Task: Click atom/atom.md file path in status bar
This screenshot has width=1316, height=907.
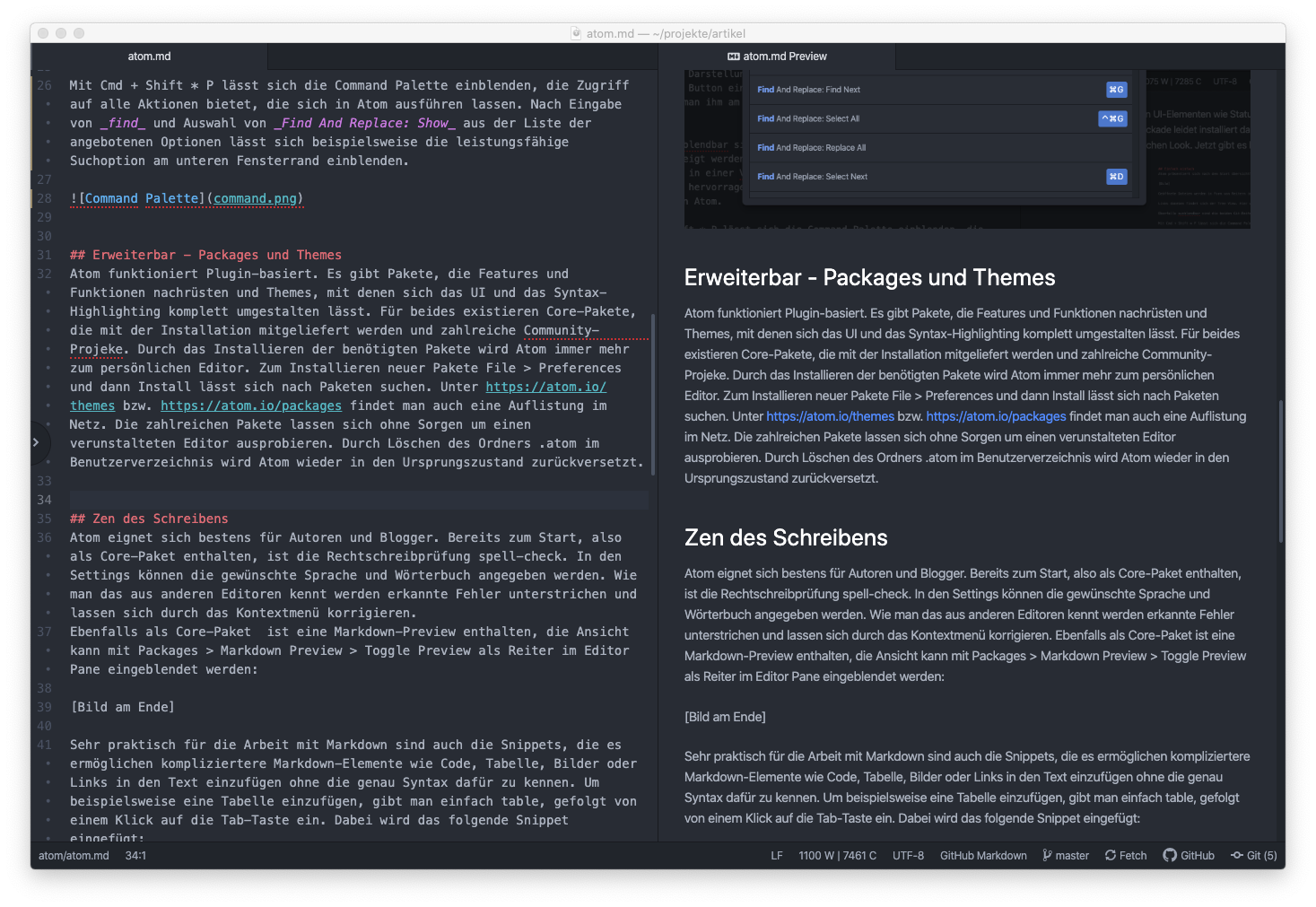Action: [x=74, y=856]
